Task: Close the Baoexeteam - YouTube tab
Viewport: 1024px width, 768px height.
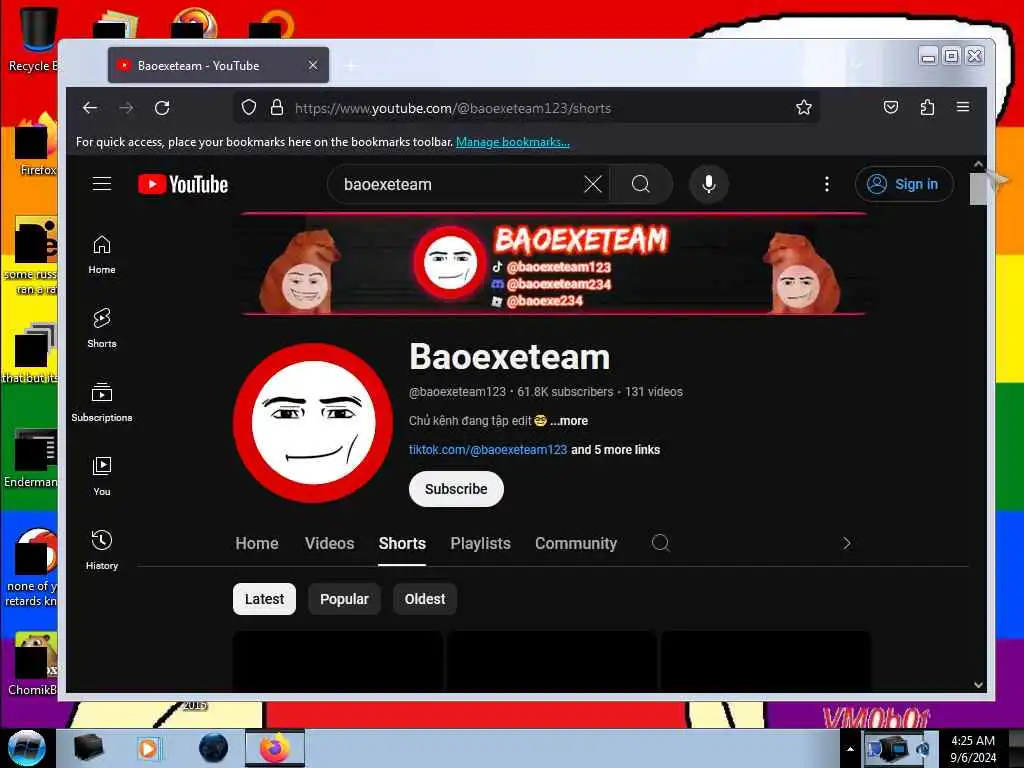Action: pyautogui.click(x=313, y=65)
